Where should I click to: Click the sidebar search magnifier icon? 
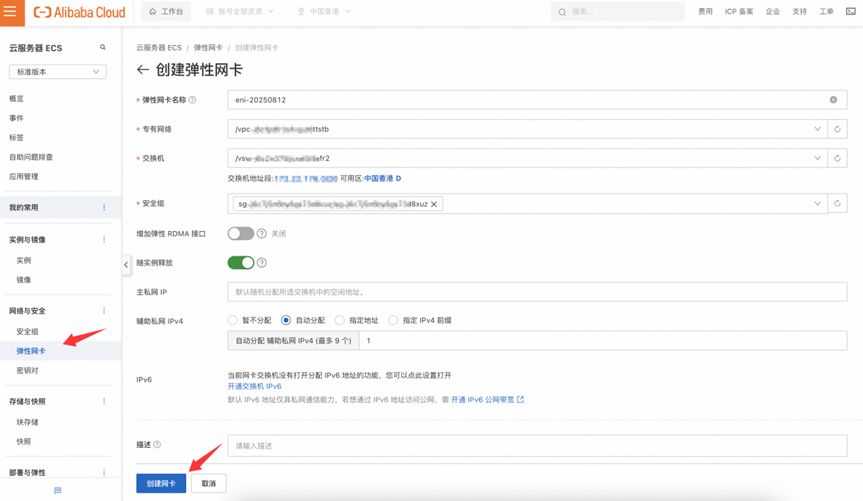click(103, 47)
